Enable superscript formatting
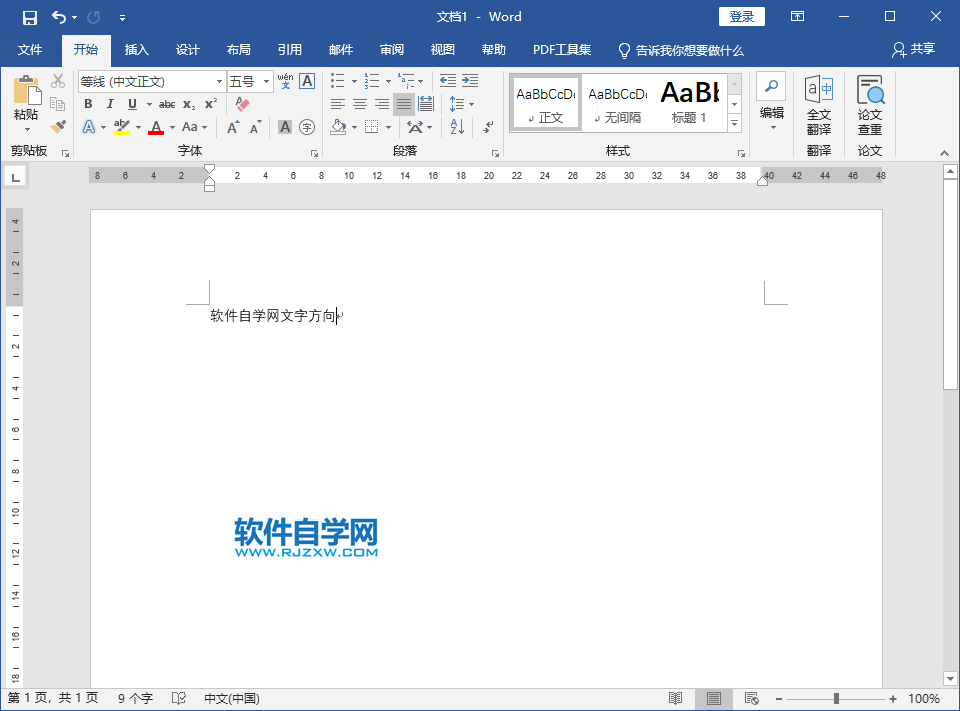This screenshot has width=960, height=711. tap(210, 103)
